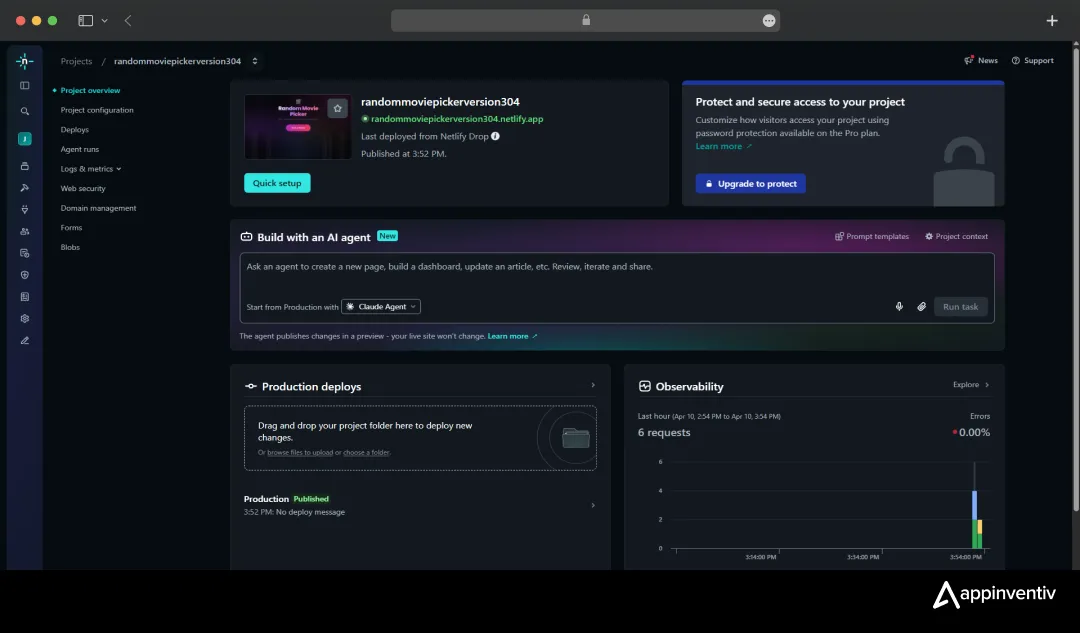The image size is (1080, 633).
Task: Focus the AI agent prompt text box
Action: [616, 275]
